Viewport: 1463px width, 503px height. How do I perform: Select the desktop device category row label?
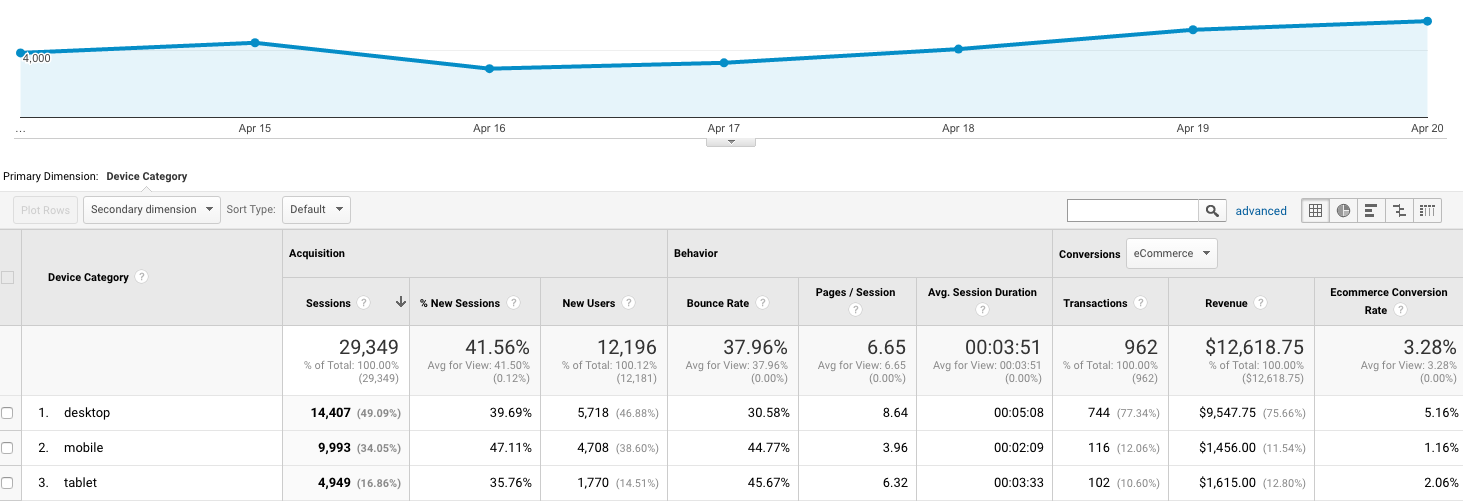(87, 413)
